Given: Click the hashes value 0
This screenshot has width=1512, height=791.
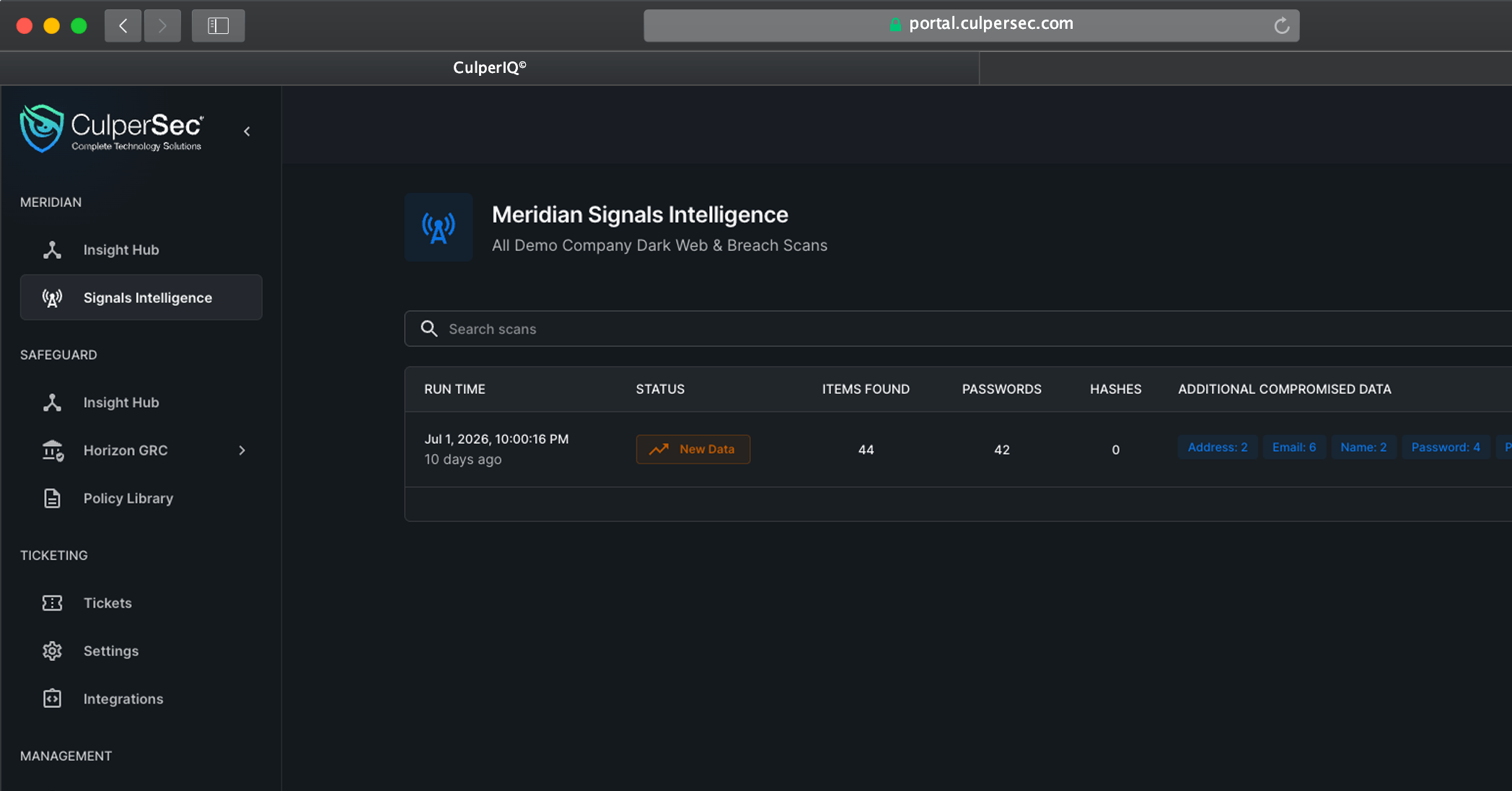Looking at the screenshot, I should [x=1115, y=450].
